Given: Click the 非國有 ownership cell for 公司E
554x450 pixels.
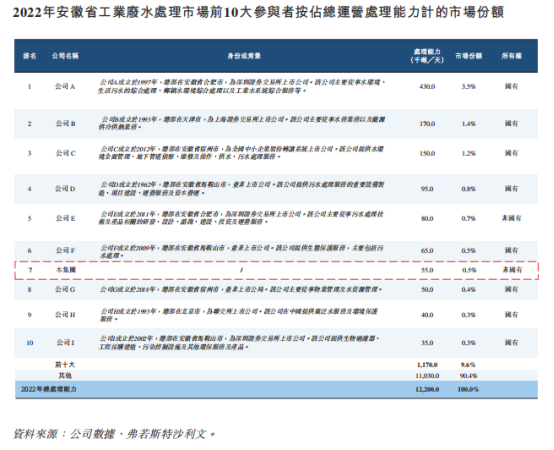Looking at the screenshot, I should tap(512, 218).
